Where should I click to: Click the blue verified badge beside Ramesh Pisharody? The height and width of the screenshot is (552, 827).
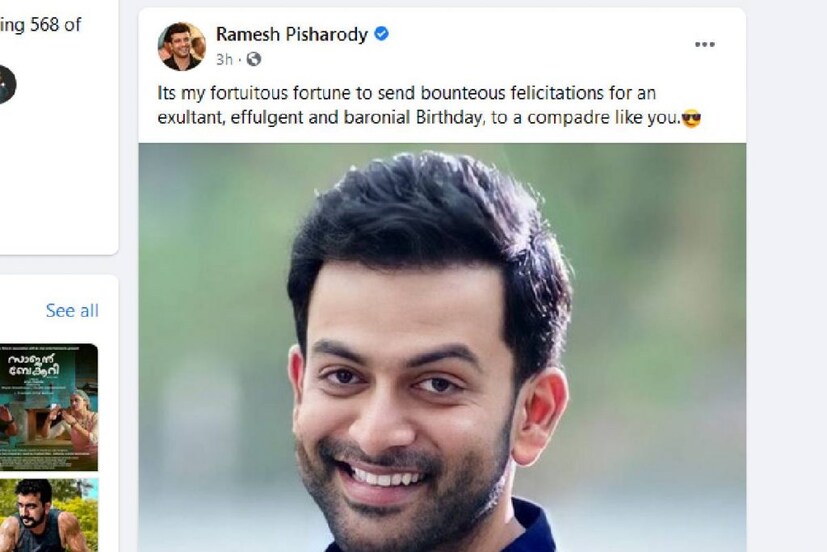click(x=381, y=34)
